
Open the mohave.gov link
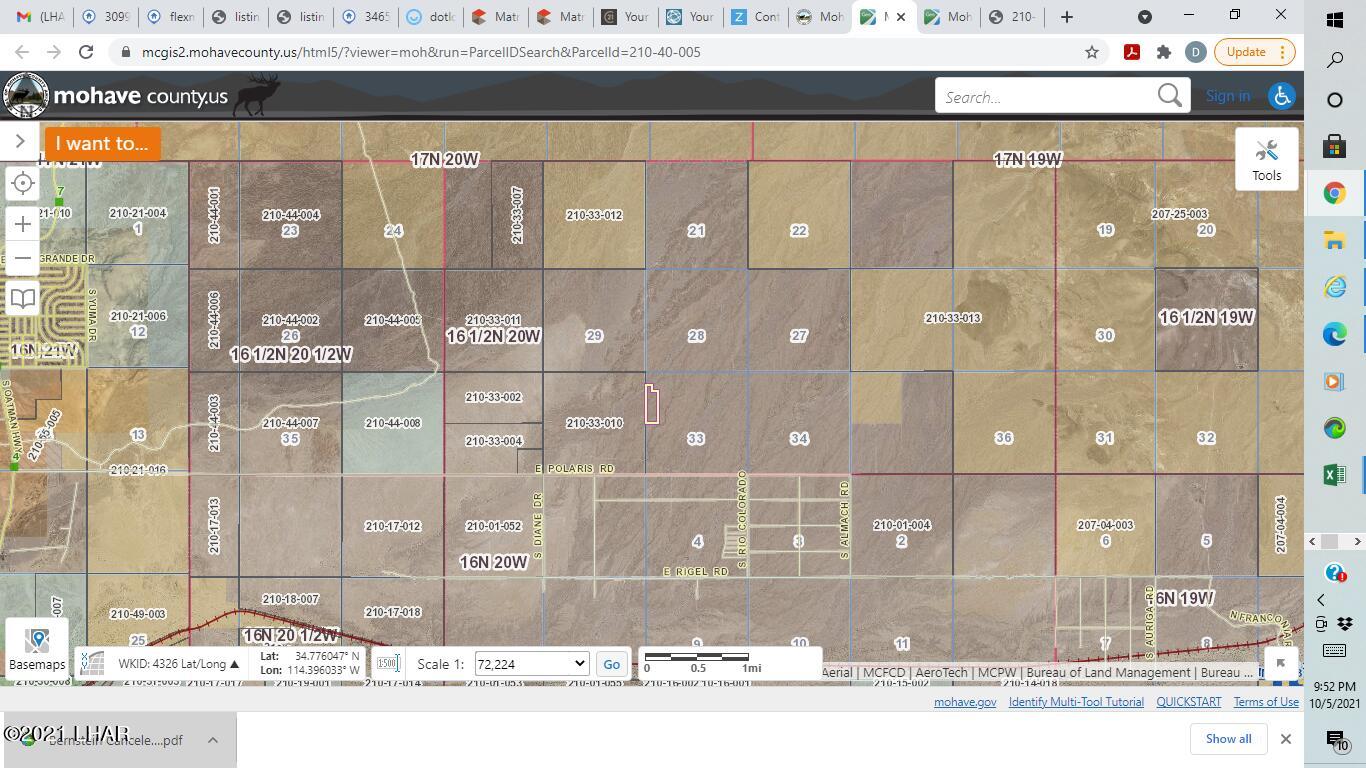click(964, 702)
